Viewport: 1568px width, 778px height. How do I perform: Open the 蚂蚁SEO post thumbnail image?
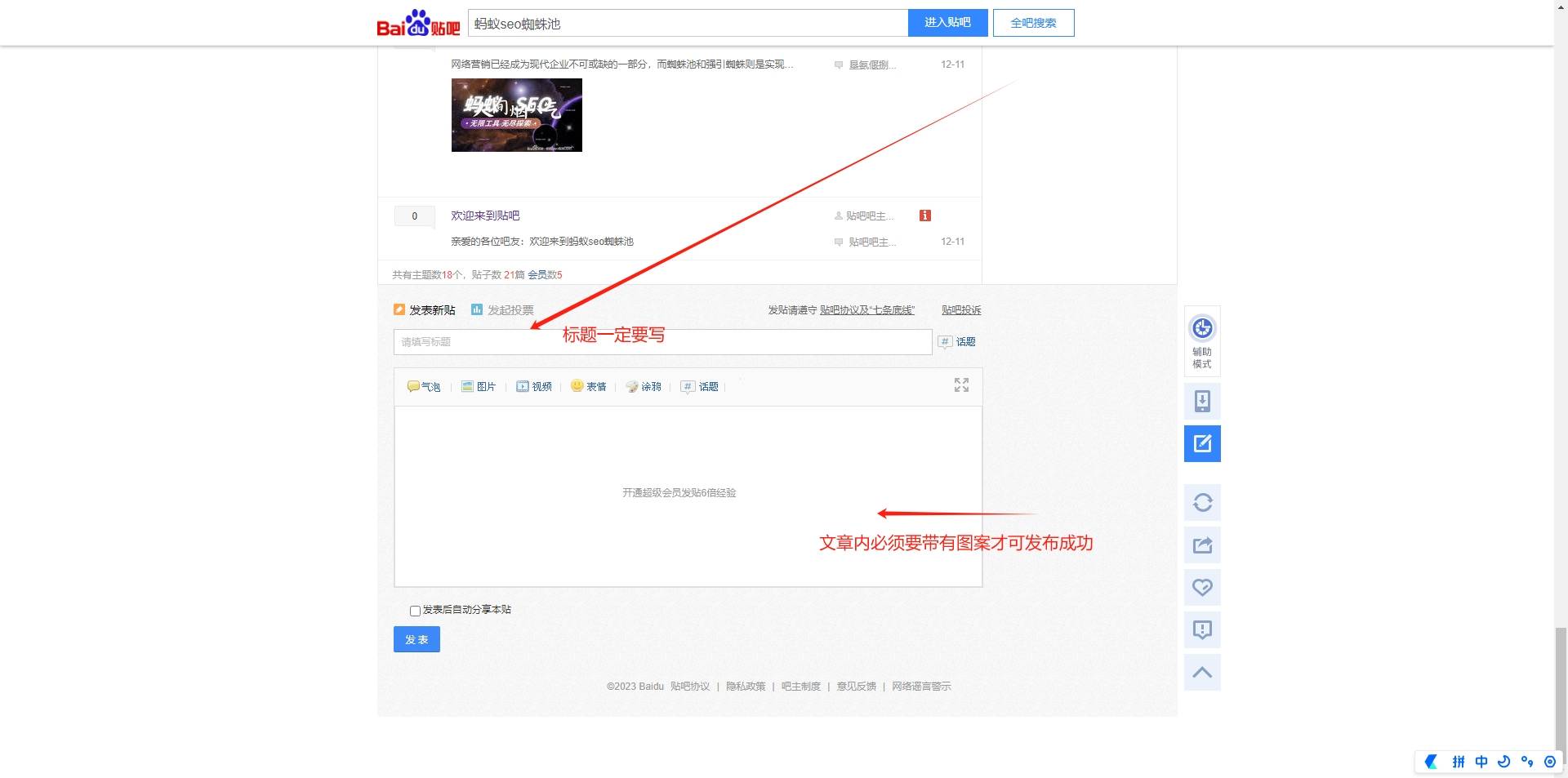[x=516, y=115]
